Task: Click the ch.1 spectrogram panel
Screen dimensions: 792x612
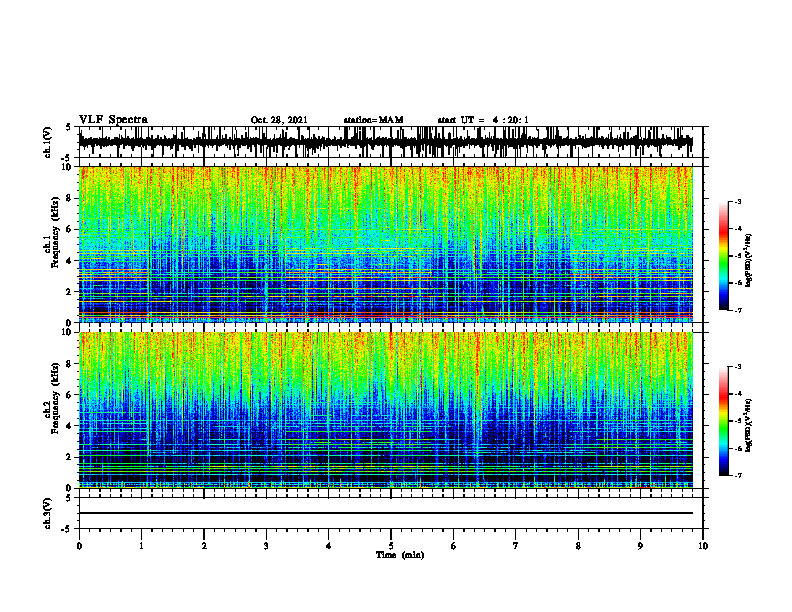Action: click(x=386, y=244)
